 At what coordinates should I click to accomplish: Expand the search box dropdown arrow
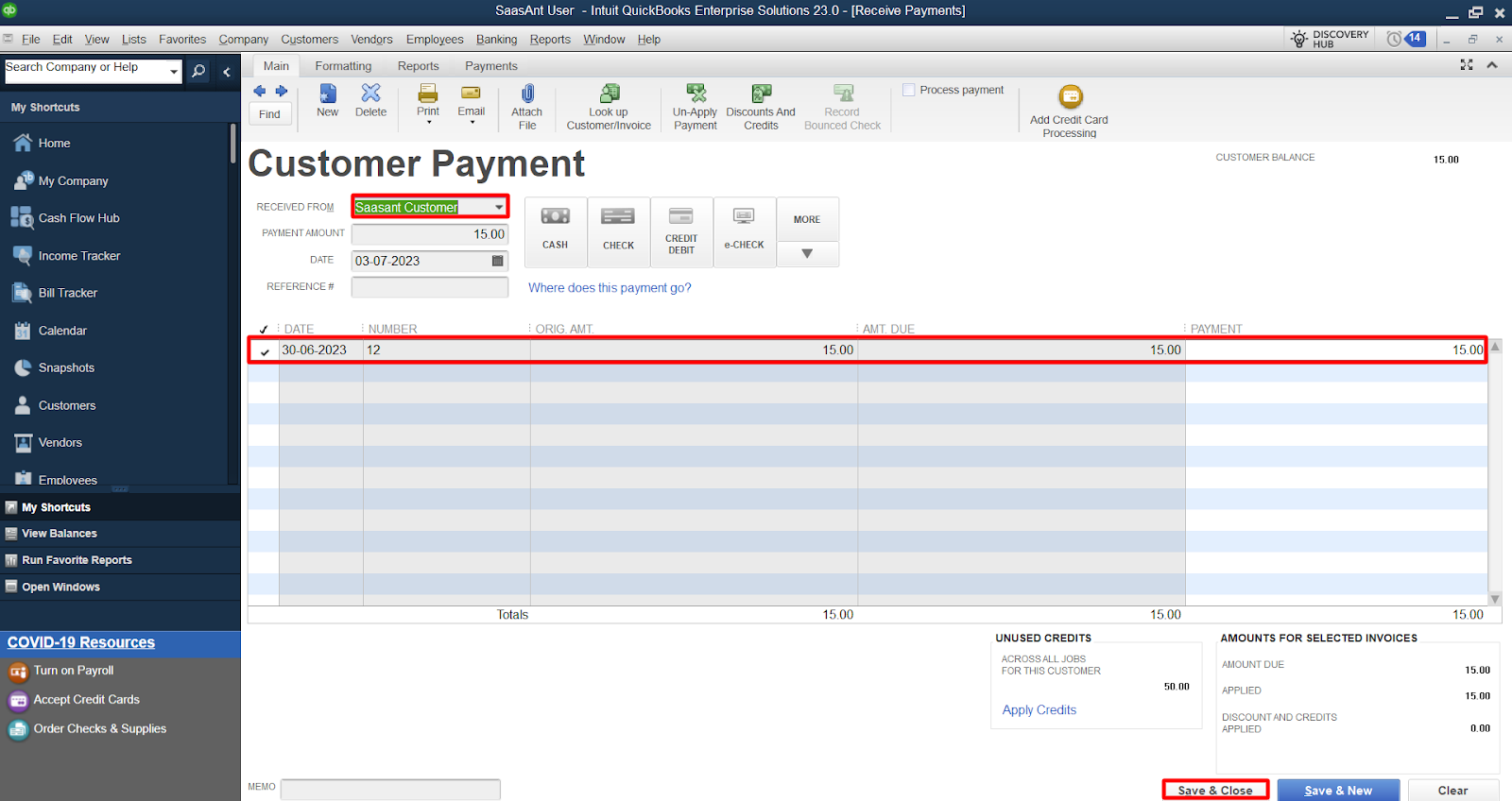[x=174, y=71]
